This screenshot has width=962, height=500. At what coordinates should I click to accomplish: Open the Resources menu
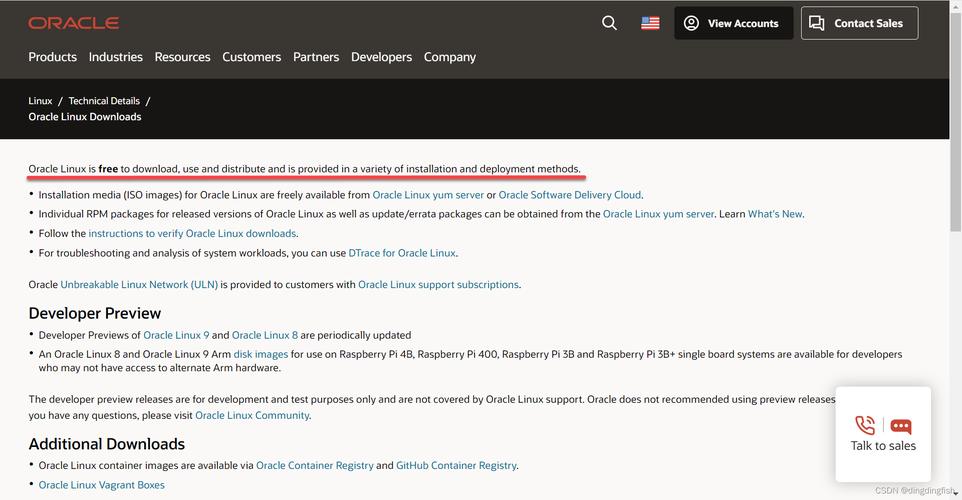182,57
